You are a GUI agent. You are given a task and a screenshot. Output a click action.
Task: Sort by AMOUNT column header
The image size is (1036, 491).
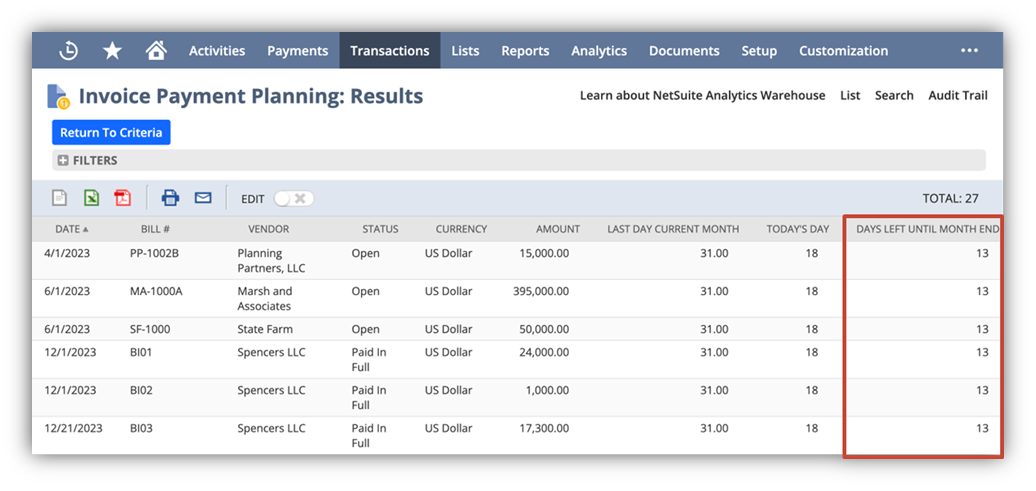pyautogui.click(x=558, y=229)
